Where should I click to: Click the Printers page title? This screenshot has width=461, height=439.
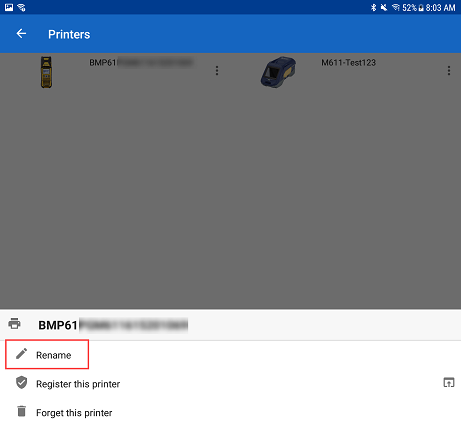pyautogui.click(x=69, y=34)
